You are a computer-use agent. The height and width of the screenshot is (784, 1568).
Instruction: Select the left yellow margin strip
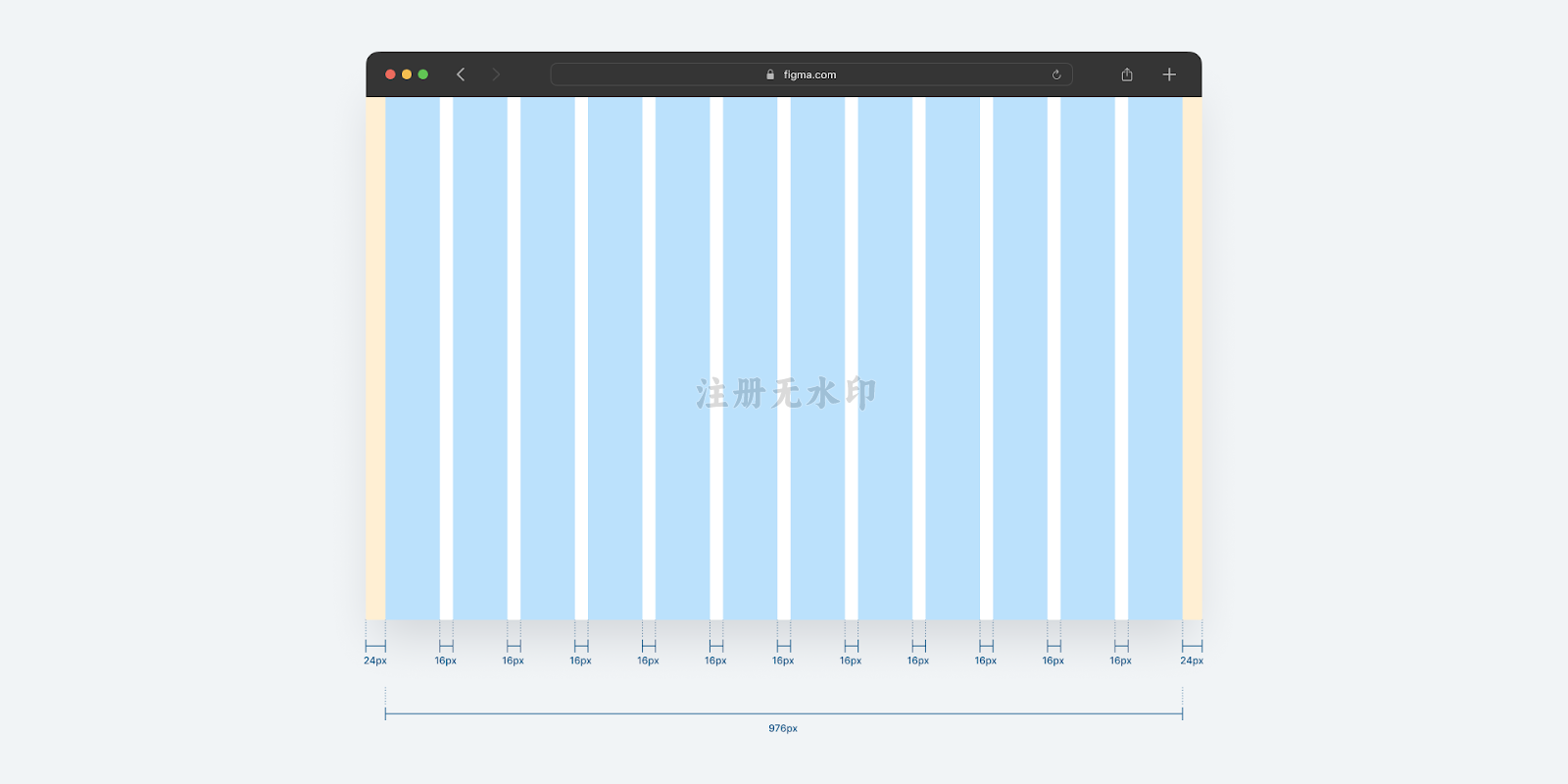pyautogui.click(x=375, y=358)
